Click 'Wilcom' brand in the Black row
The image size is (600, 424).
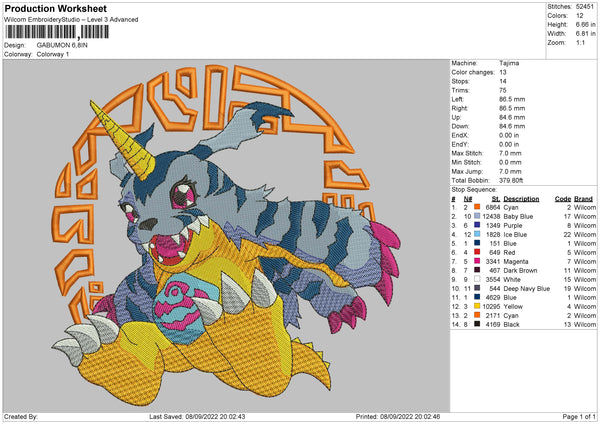[585, 325]
